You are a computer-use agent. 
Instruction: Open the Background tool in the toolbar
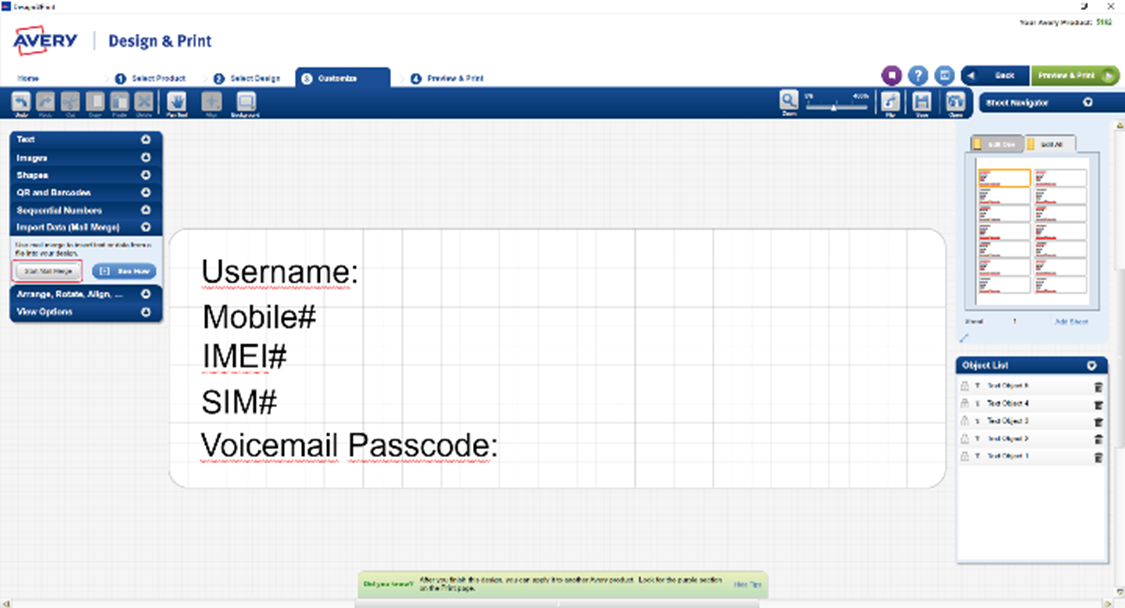246,101
